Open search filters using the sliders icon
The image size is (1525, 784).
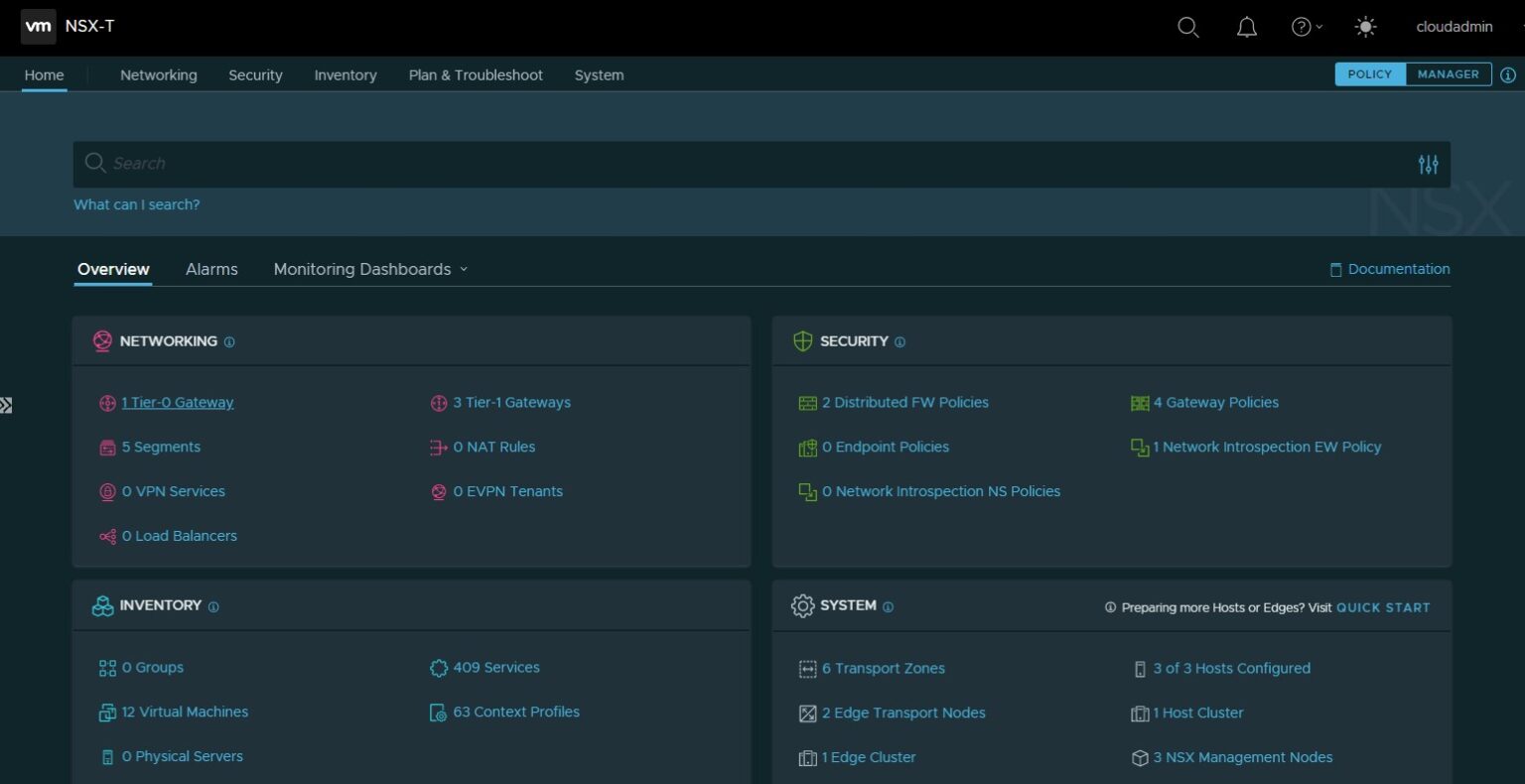coord(1428,164)
